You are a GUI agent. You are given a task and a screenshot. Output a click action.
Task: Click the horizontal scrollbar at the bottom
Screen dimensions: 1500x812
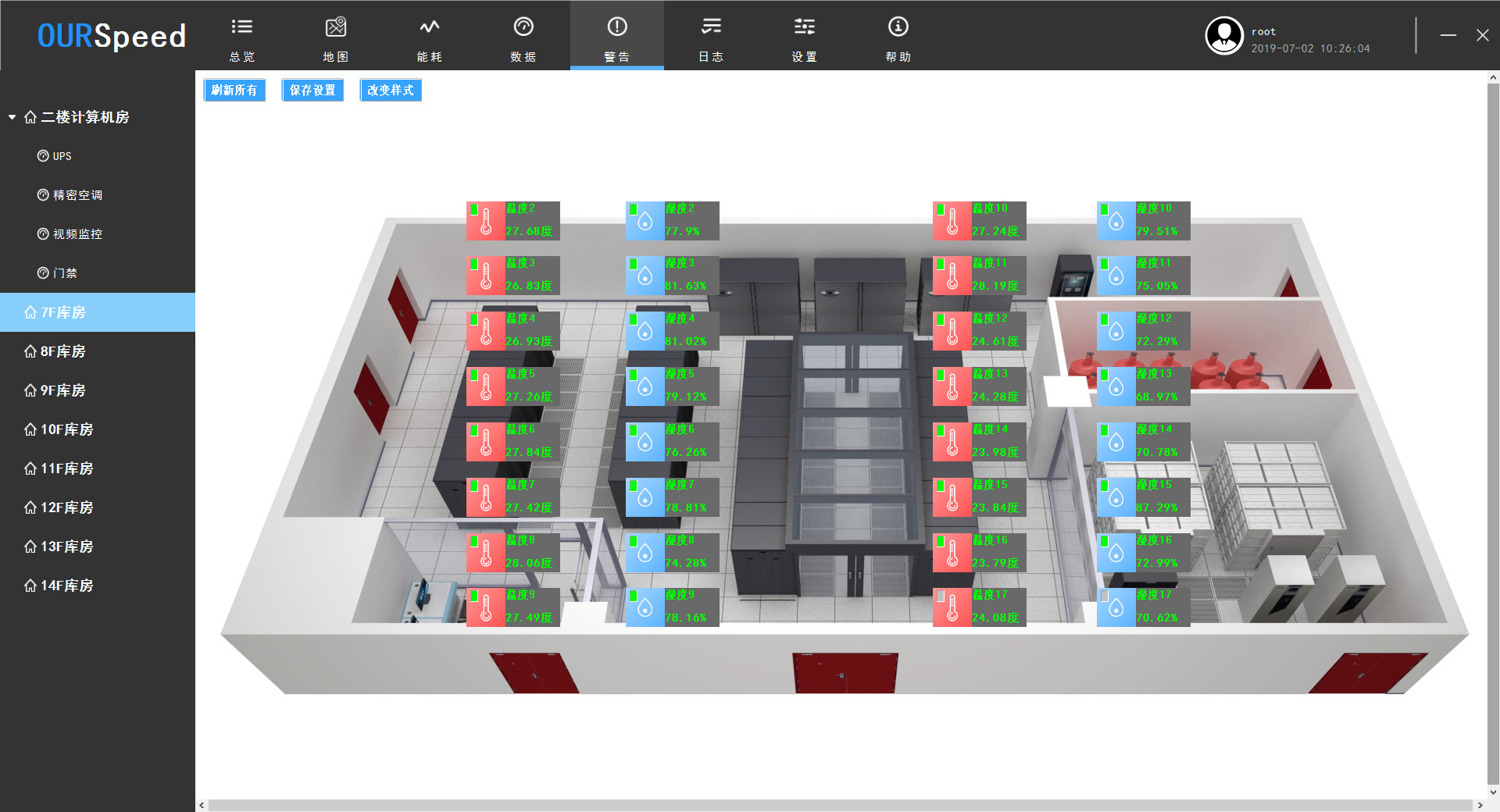(840, 805)
